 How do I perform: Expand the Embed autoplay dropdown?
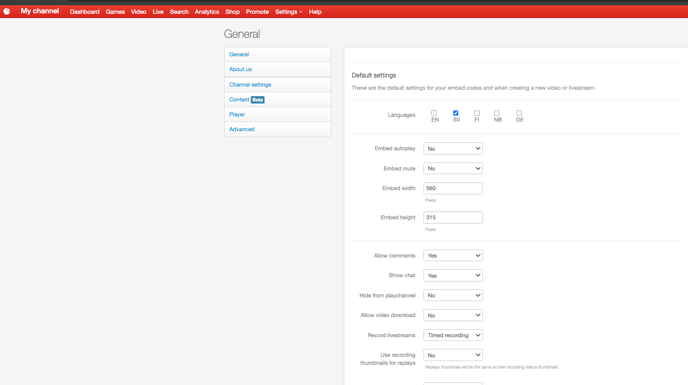(453, 148)
